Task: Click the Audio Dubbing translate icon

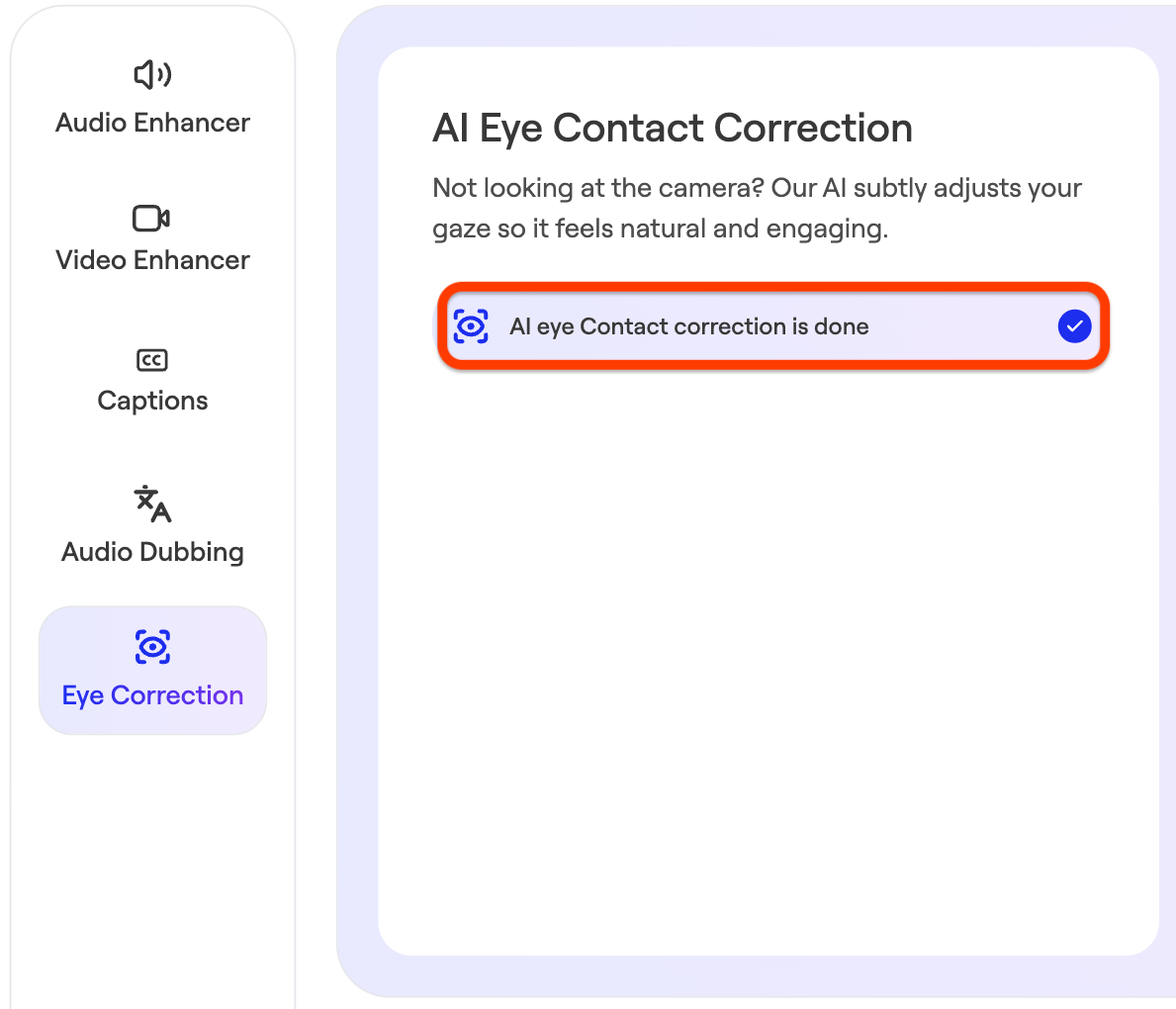Action: pos(152,504)
